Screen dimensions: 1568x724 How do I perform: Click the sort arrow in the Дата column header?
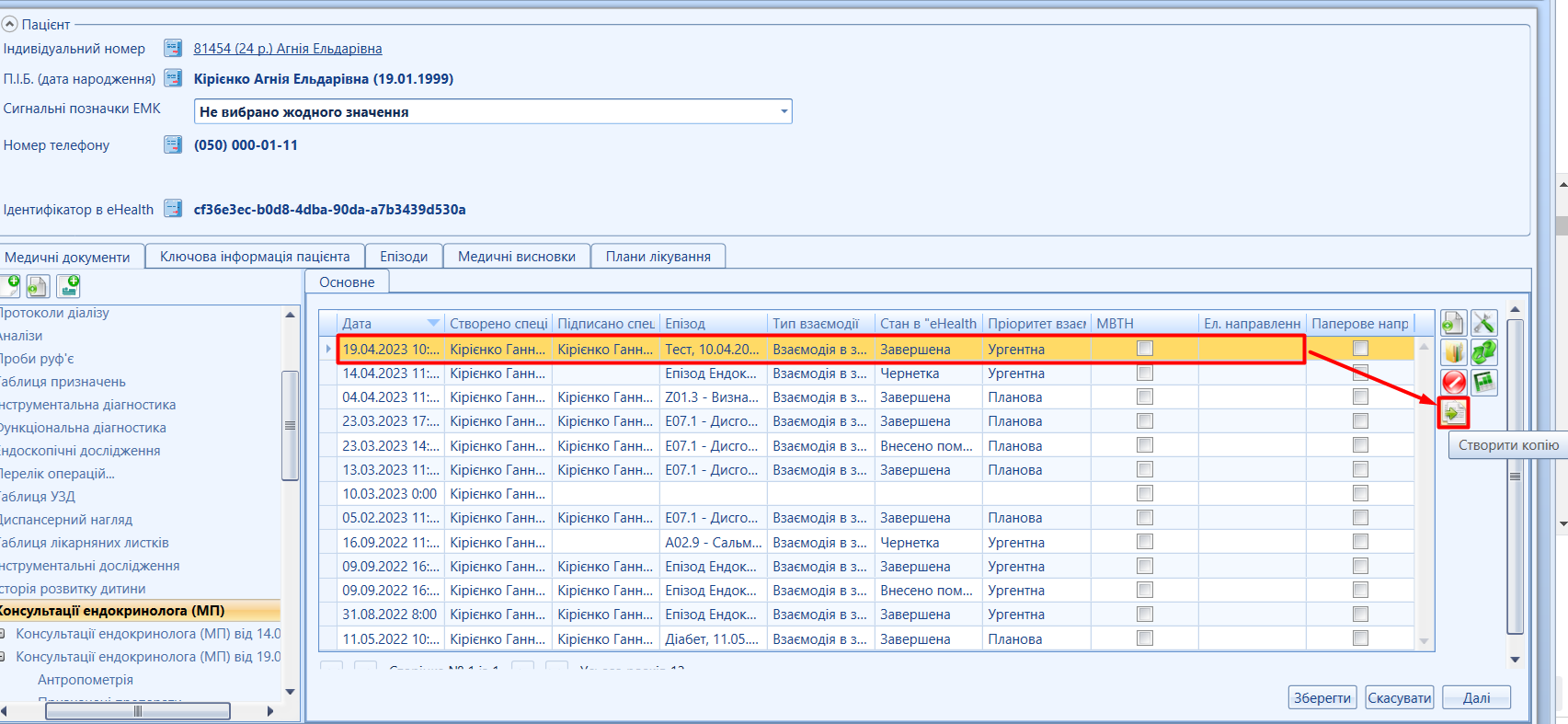coord(433,323)
